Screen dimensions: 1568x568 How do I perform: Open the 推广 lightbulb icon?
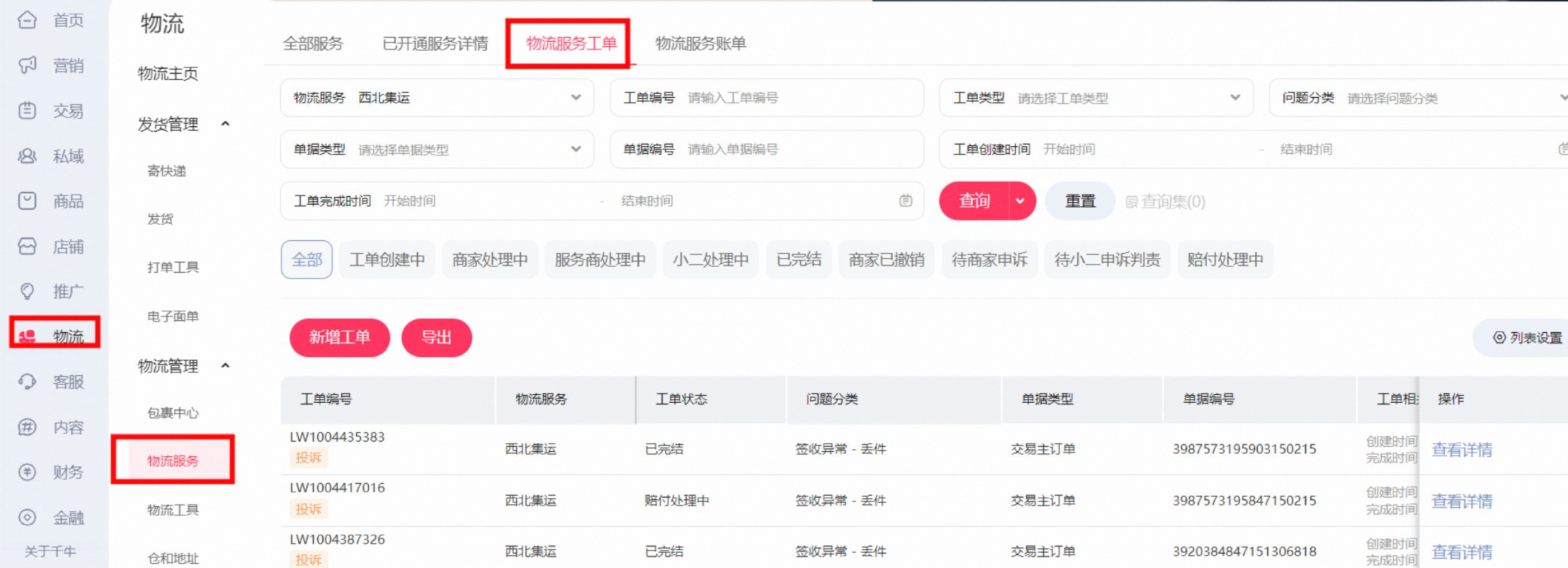(27, 291)
